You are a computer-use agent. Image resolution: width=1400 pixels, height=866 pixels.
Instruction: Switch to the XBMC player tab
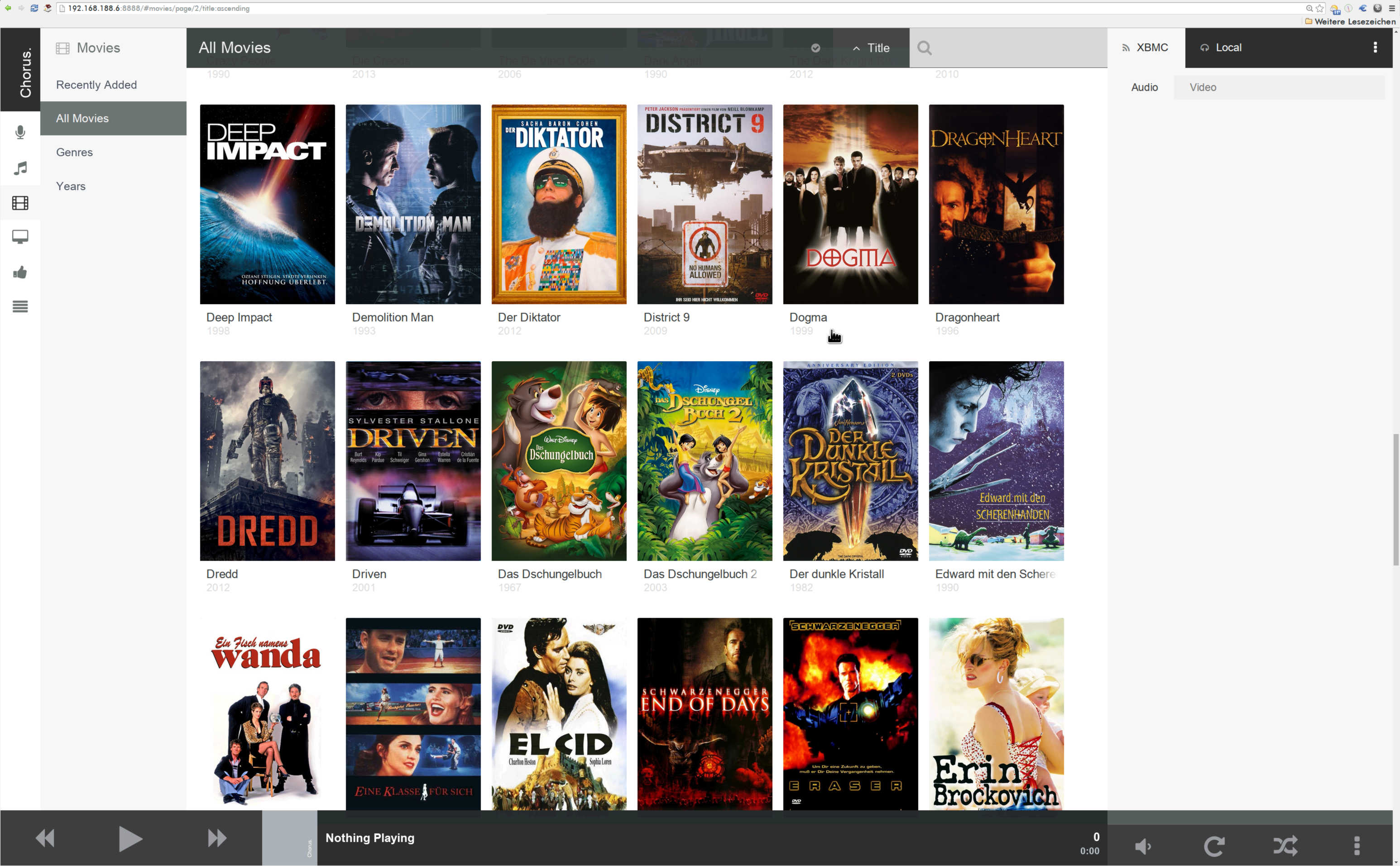point(1146,48)
